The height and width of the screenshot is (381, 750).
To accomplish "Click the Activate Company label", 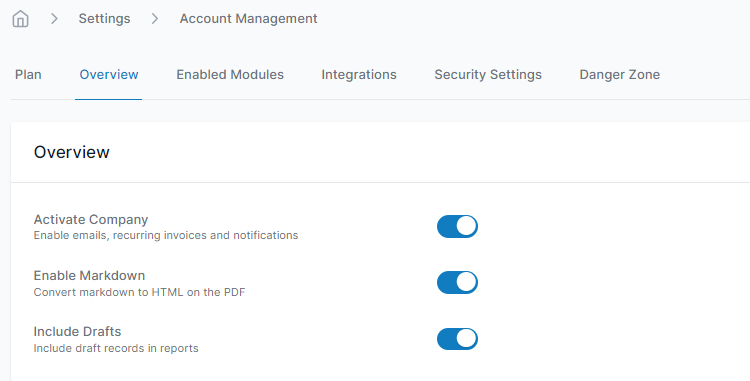I will point(91,219).
